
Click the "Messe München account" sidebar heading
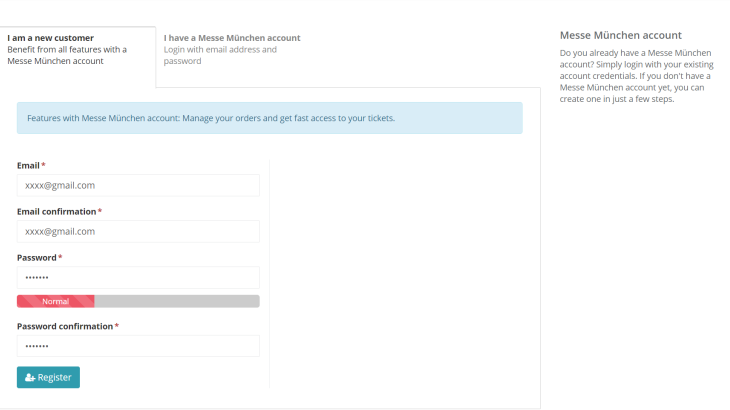(621, 35)
